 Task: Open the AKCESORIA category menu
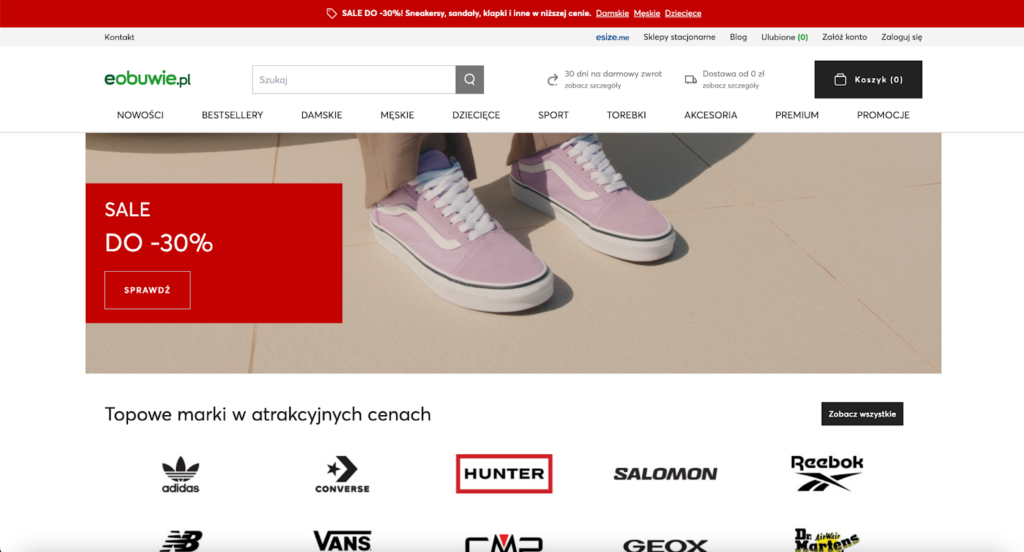711,115
